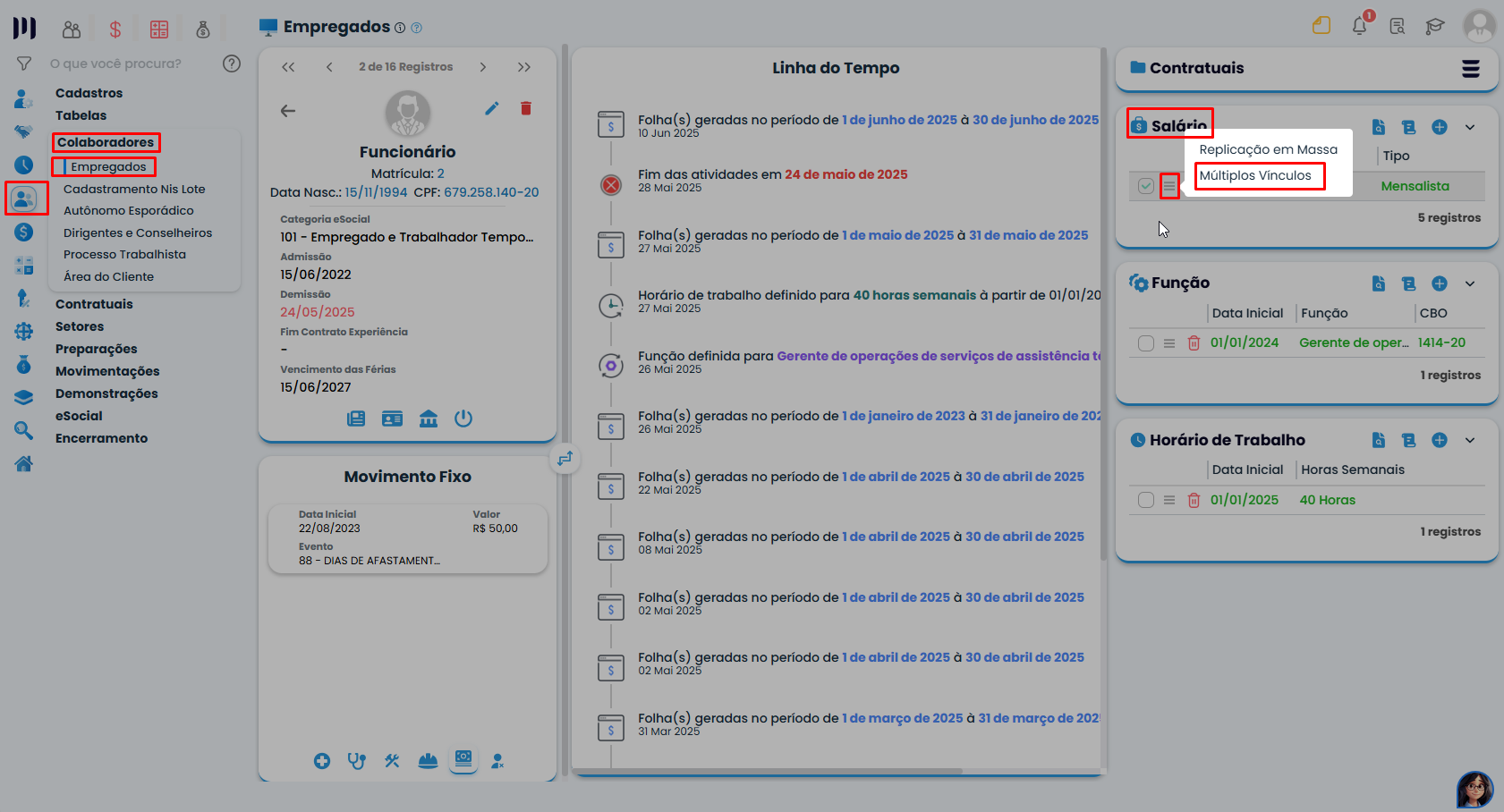The height and width of the screenshot is (812, 1504).
Task: Click the '1 de junho de 2025' timeline link
Action: point(900,120)
